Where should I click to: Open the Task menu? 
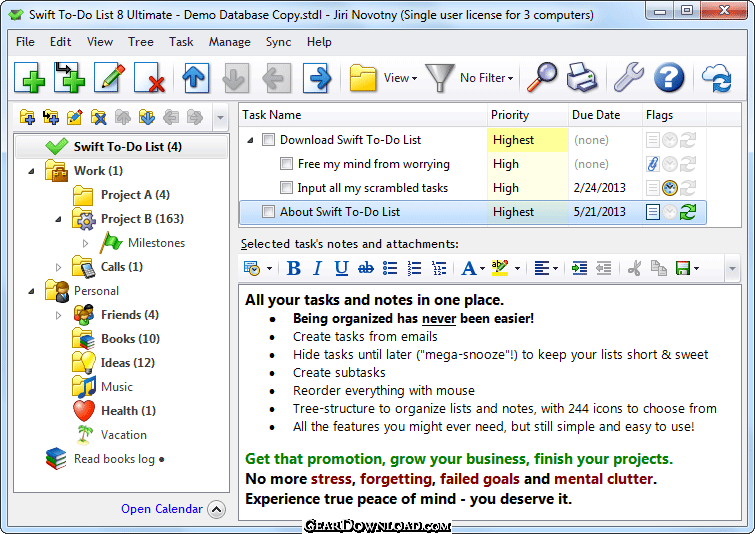coord(181,42)
